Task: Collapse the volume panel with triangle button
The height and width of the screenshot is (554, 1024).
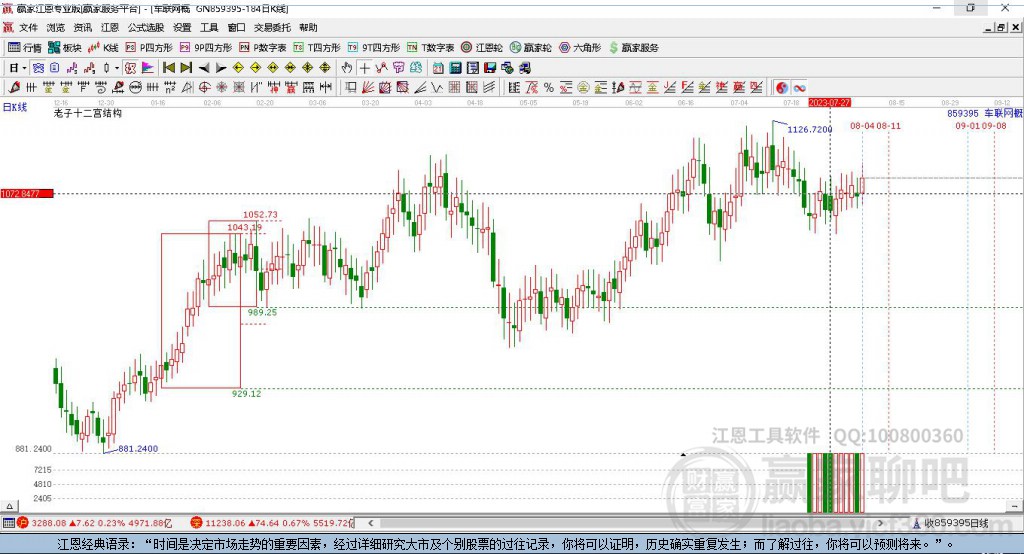Action: click(683, 454)
